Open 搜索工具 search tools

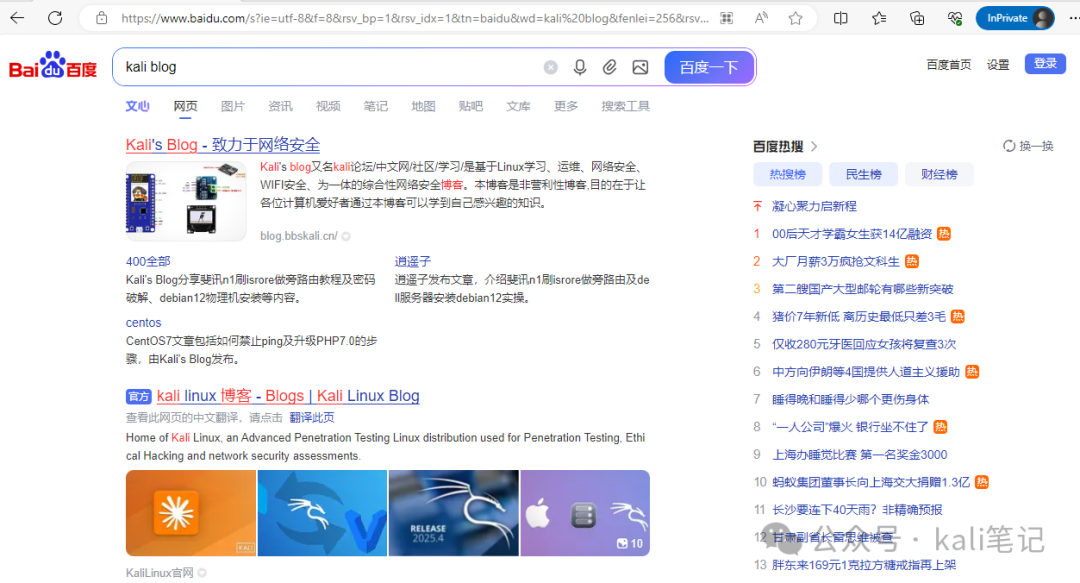[x=625, y=106]
